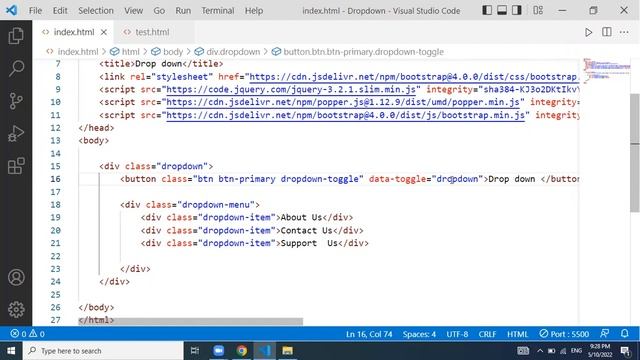Toggle secondary side bar layout icon

point(517,10)
